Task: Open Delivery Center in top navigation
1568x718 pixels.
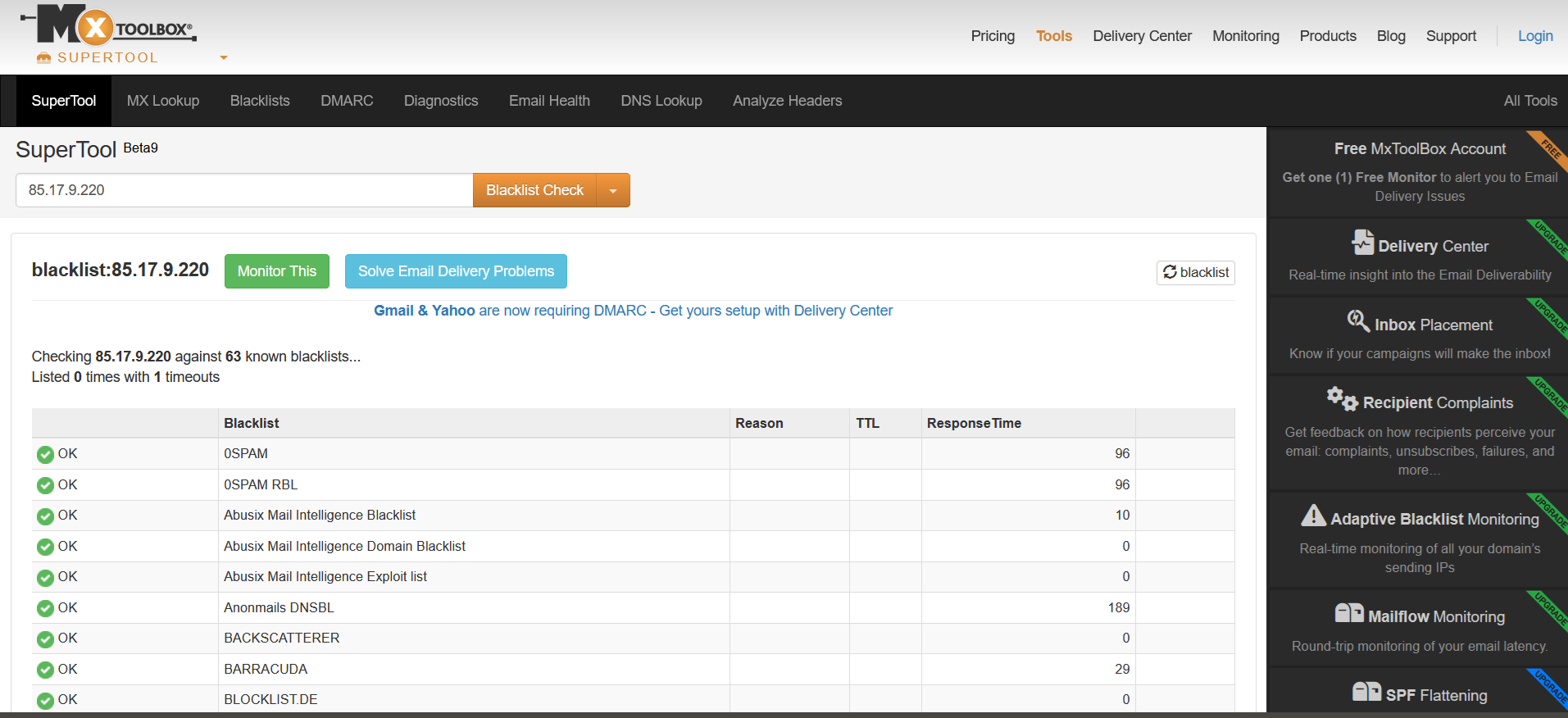Action: tap(1142, 36)
